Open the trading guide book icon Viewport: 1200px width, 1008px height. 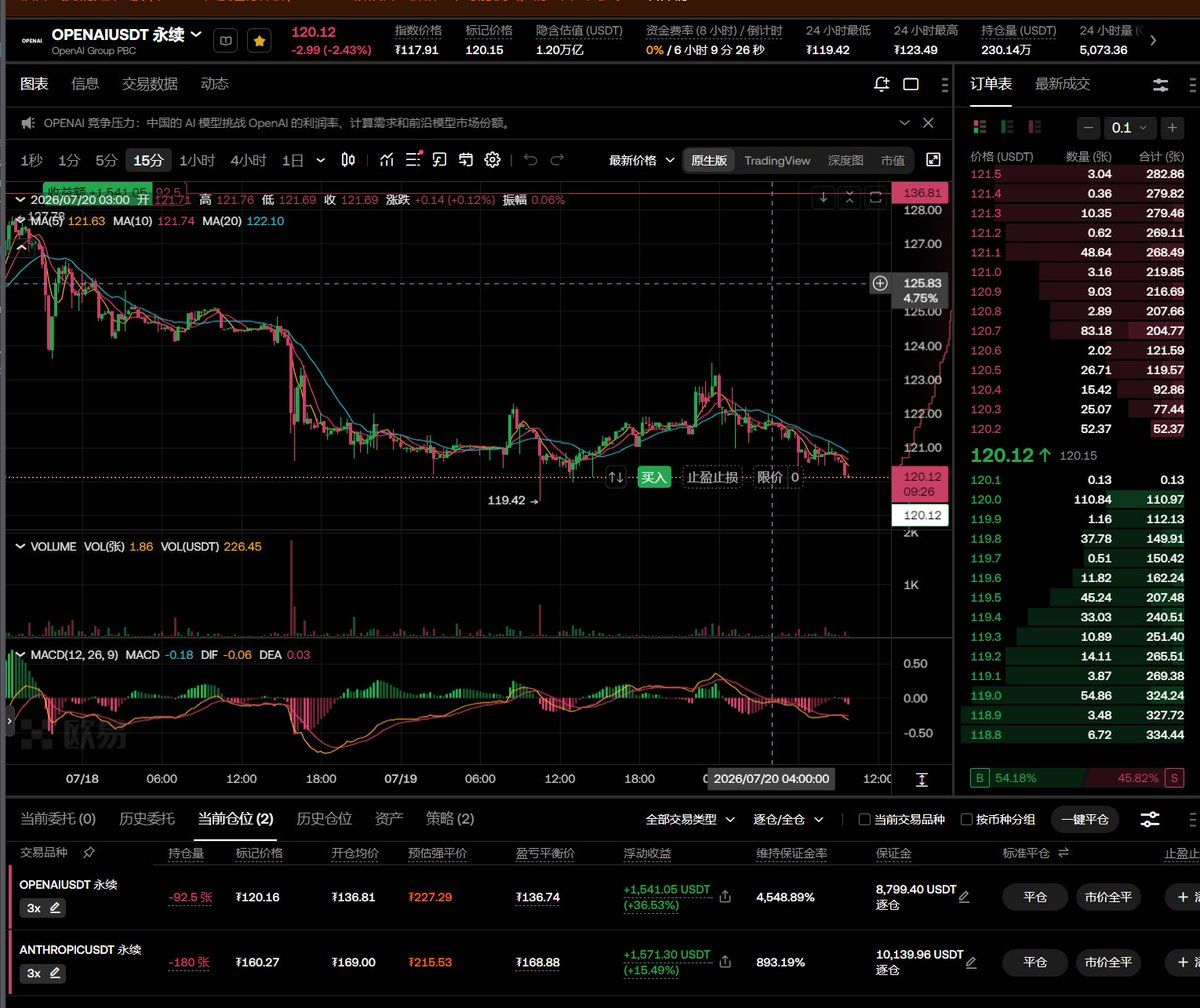point(227,41)
